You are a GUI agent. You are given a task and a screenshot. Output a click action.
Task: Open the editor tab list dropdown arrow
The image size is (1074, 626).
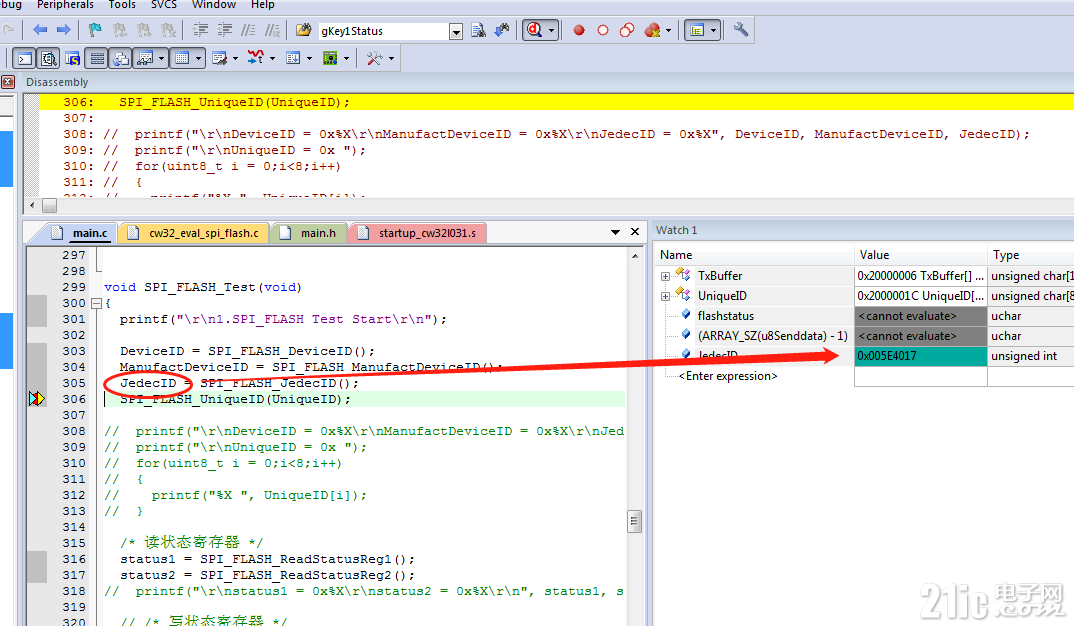(x=615, y=232)
